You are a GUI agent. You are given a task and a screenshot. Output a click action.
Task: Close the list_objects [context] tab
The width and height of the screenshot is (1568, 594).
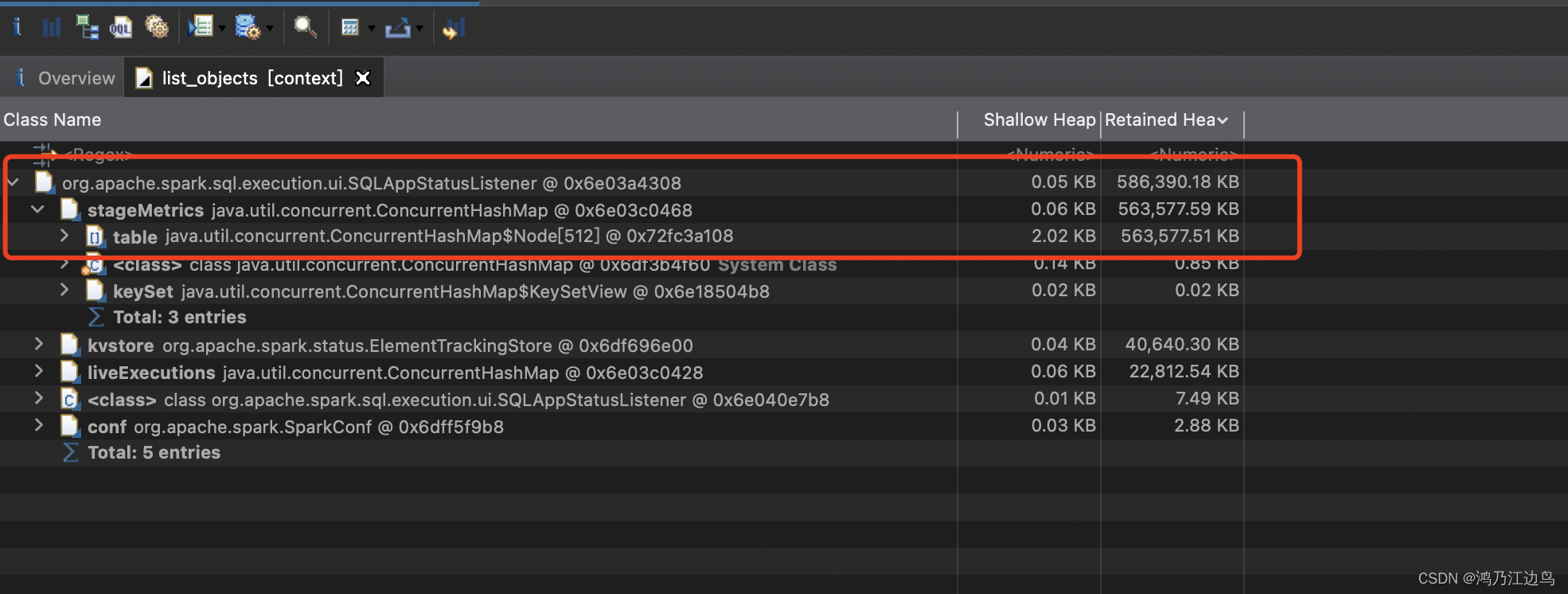click(362, 78)
